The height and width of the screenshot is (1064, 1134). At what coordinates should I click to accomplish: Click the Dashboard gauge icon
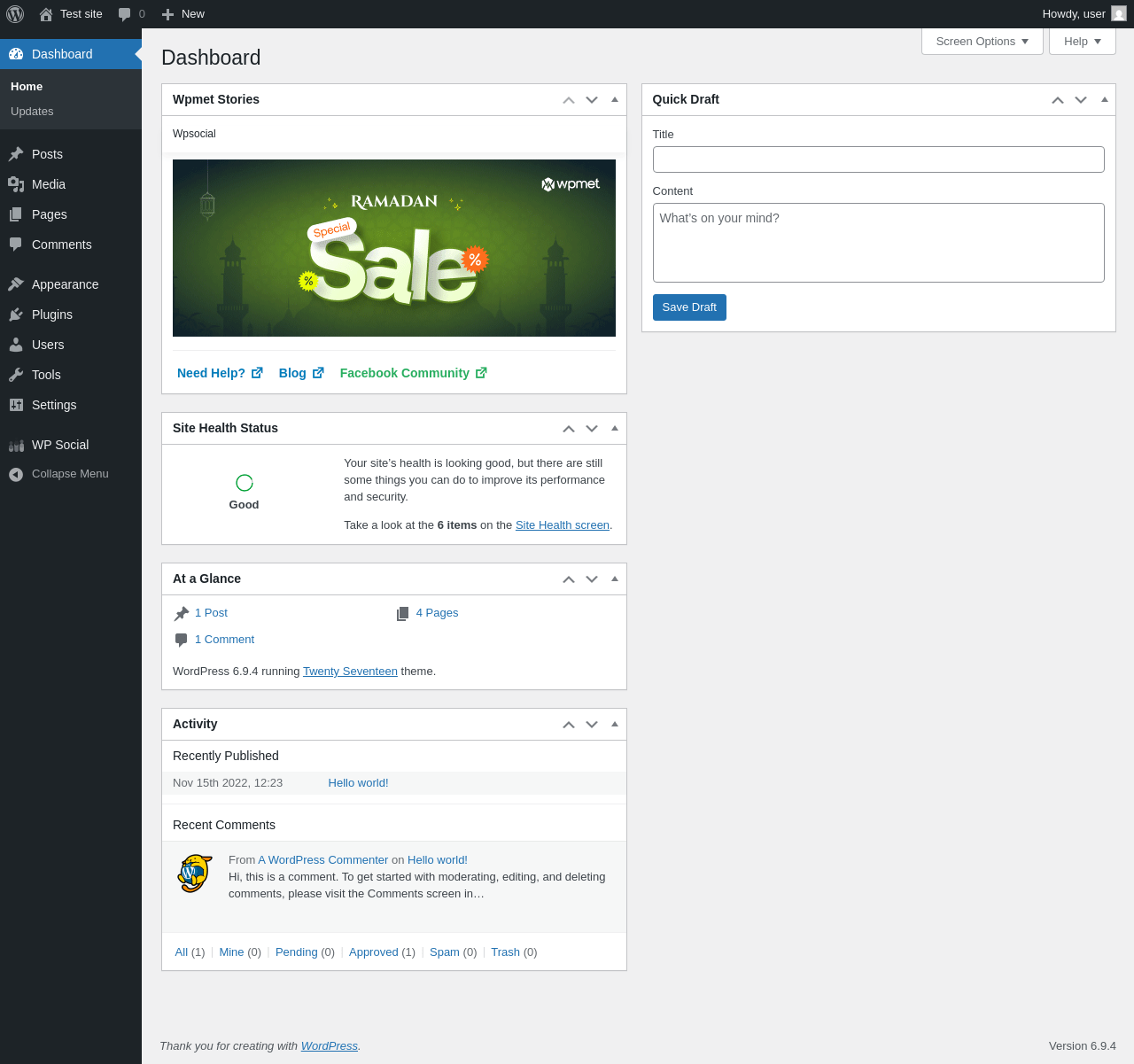pyautogui.click(x=16, y=54)
